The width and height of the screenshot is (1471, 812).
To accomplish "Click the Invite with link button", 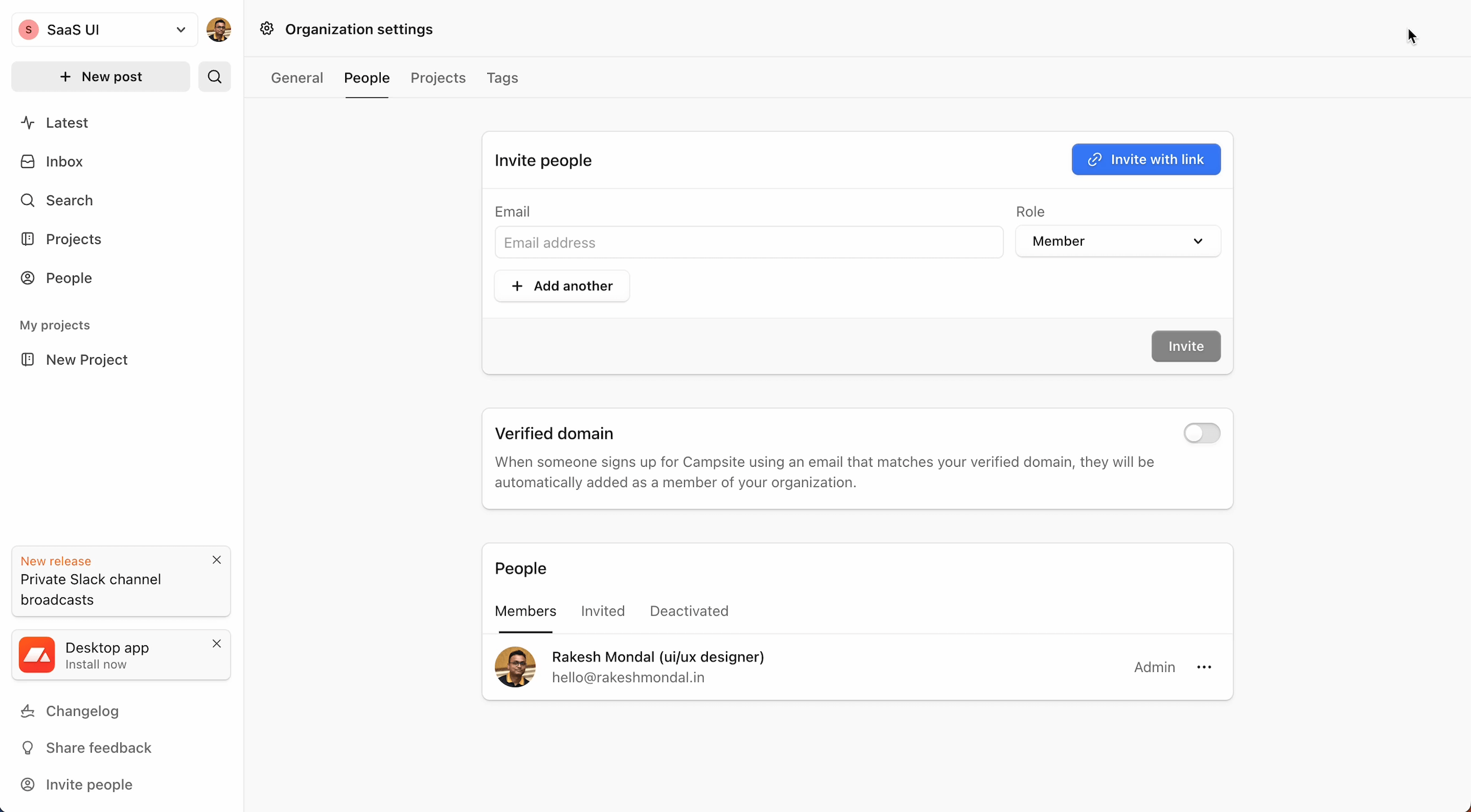I will tap(1146, 160).
